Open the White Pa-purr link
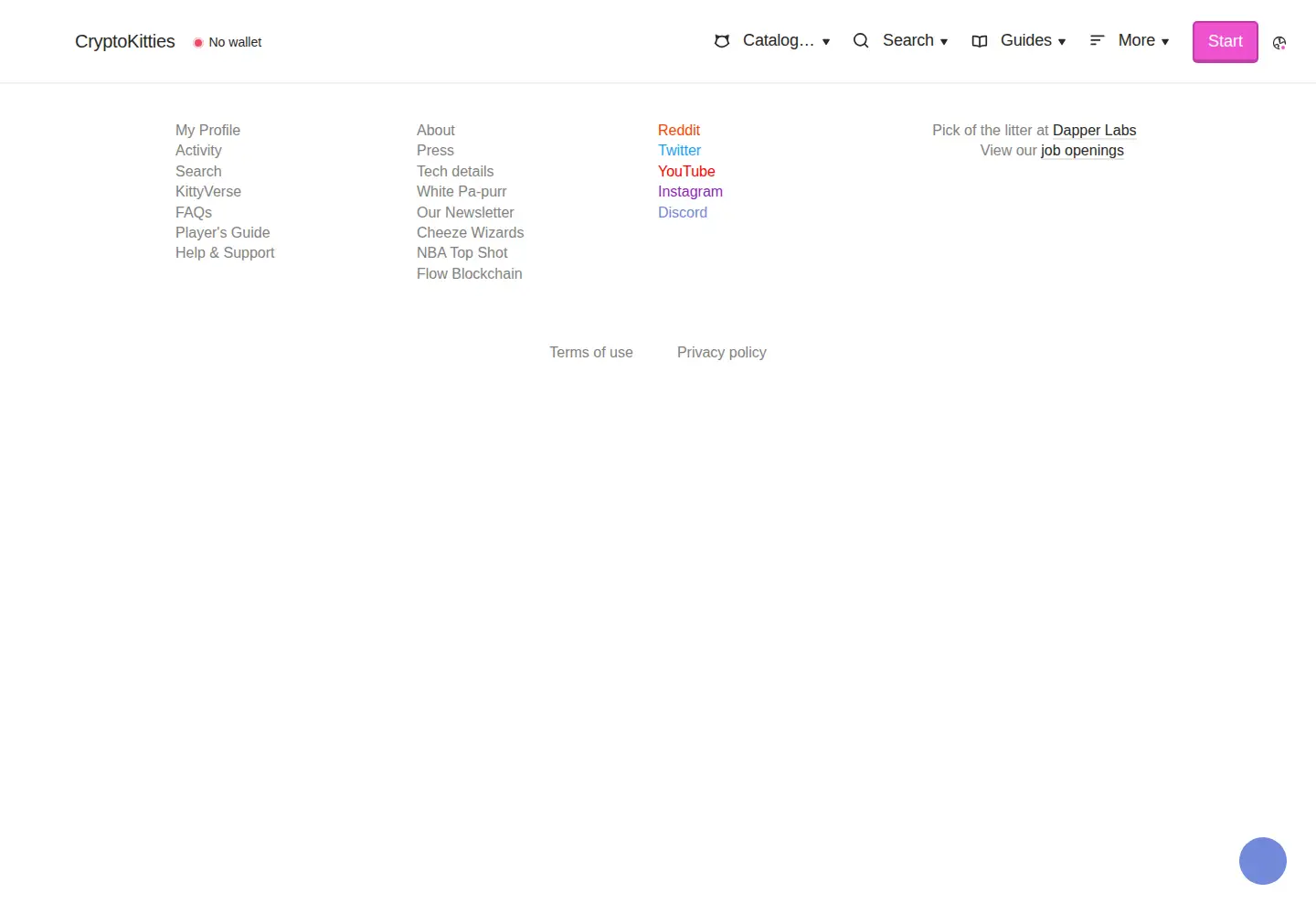Image resolution: width=1316 pixels, height=914 pixels. coord(462,192)
